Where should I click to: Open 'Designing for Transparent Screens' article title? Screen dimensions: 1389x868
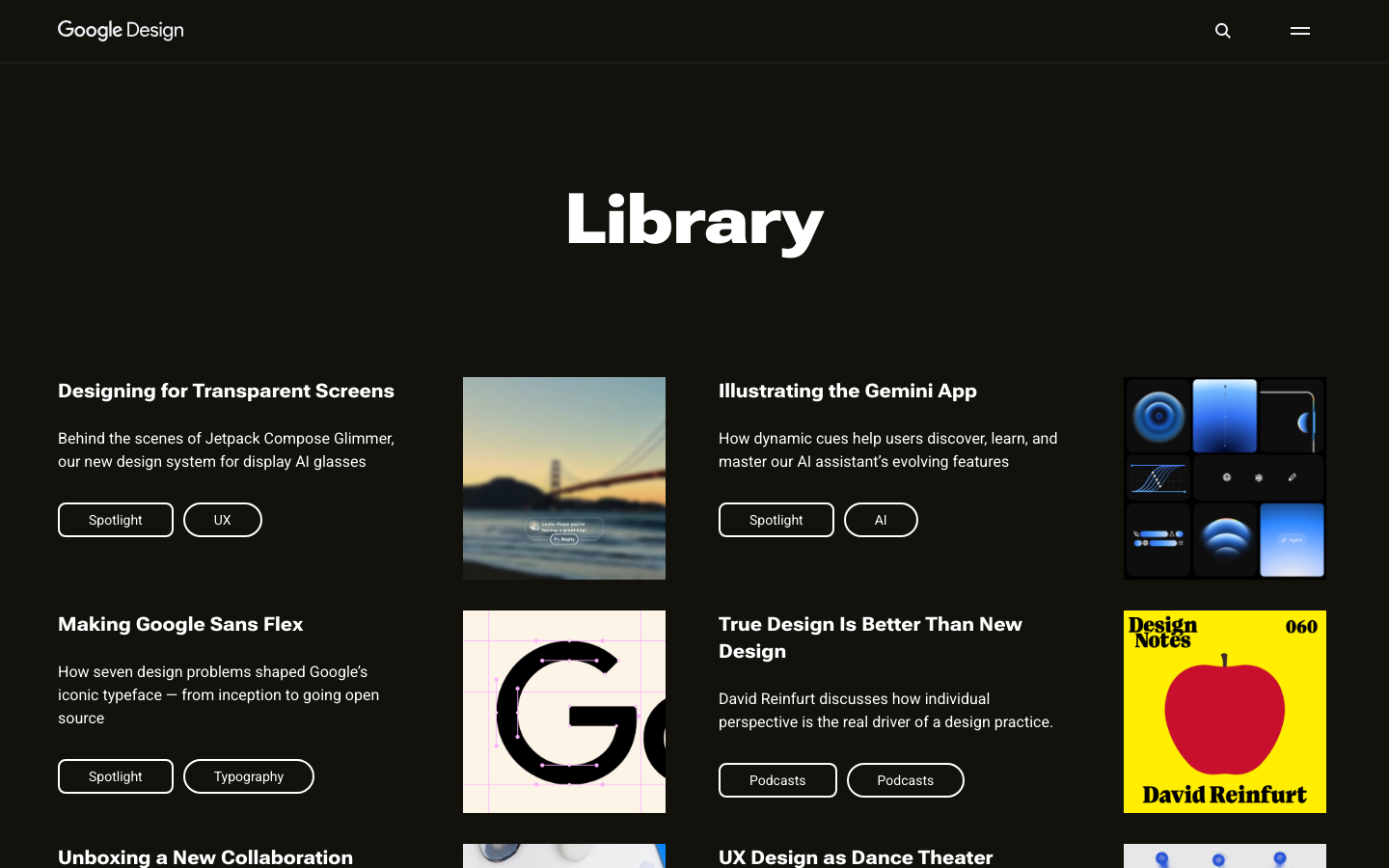(x=226, y=391)
